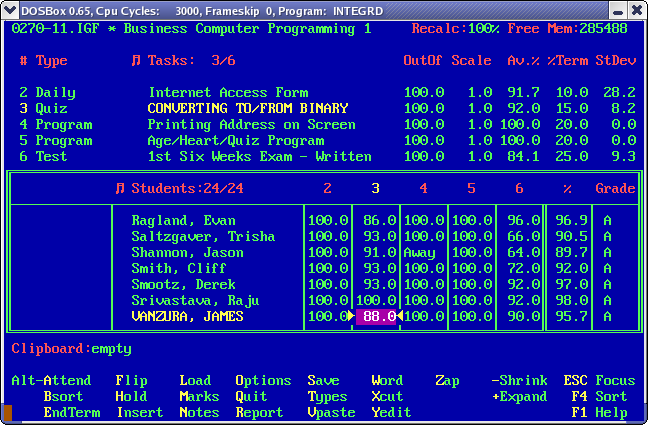This screenshot has height=425, width=648.
Task: Click the 'StDev' column header
Action: tap(615, 61)
